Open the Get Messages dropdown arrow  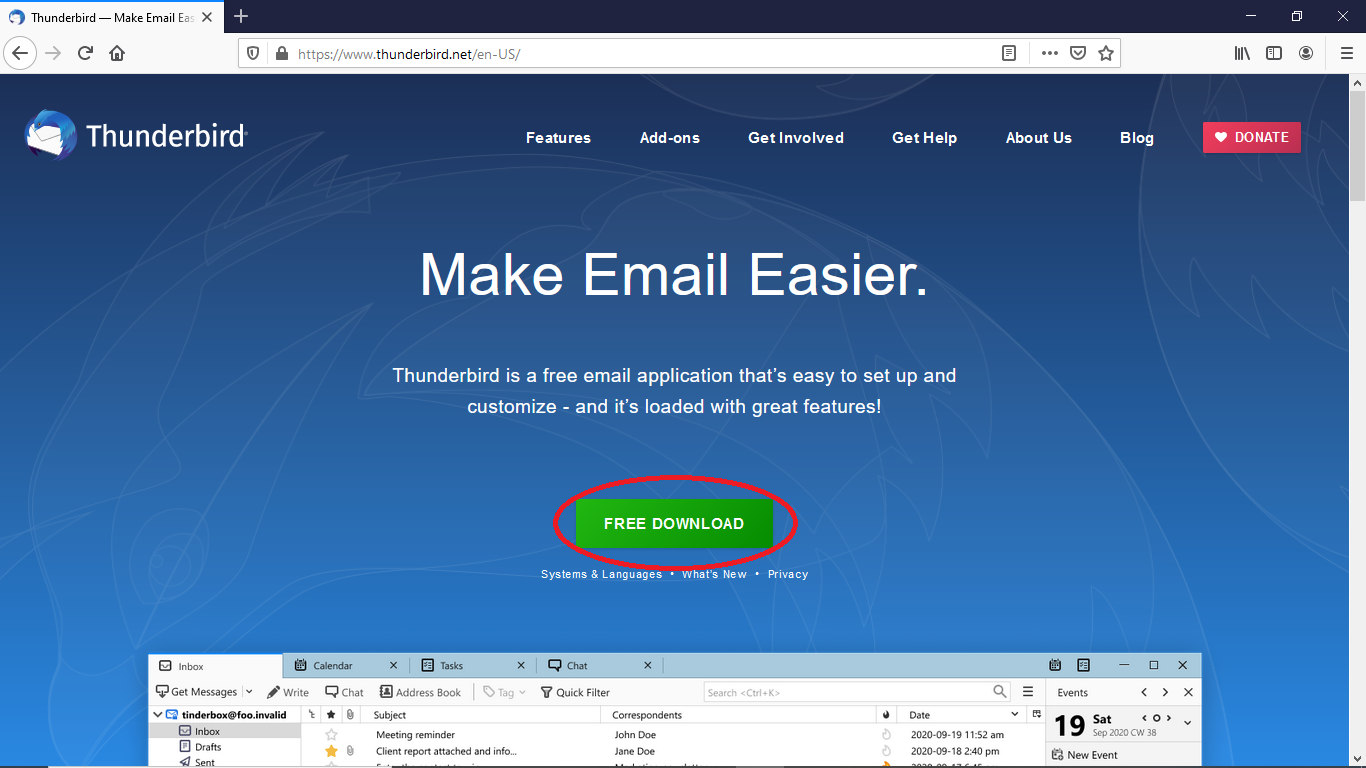click(x=249, y=692)
